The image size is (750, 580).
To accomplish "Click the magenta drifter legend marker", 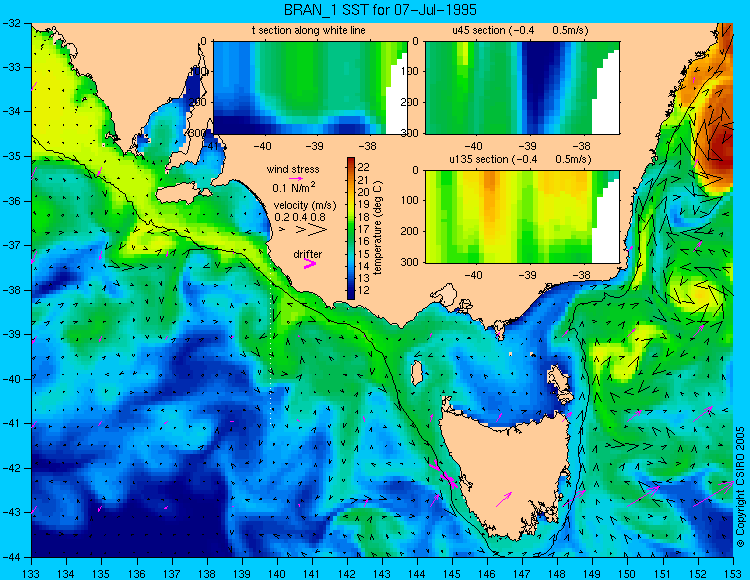I will click(x=310, y=264).
